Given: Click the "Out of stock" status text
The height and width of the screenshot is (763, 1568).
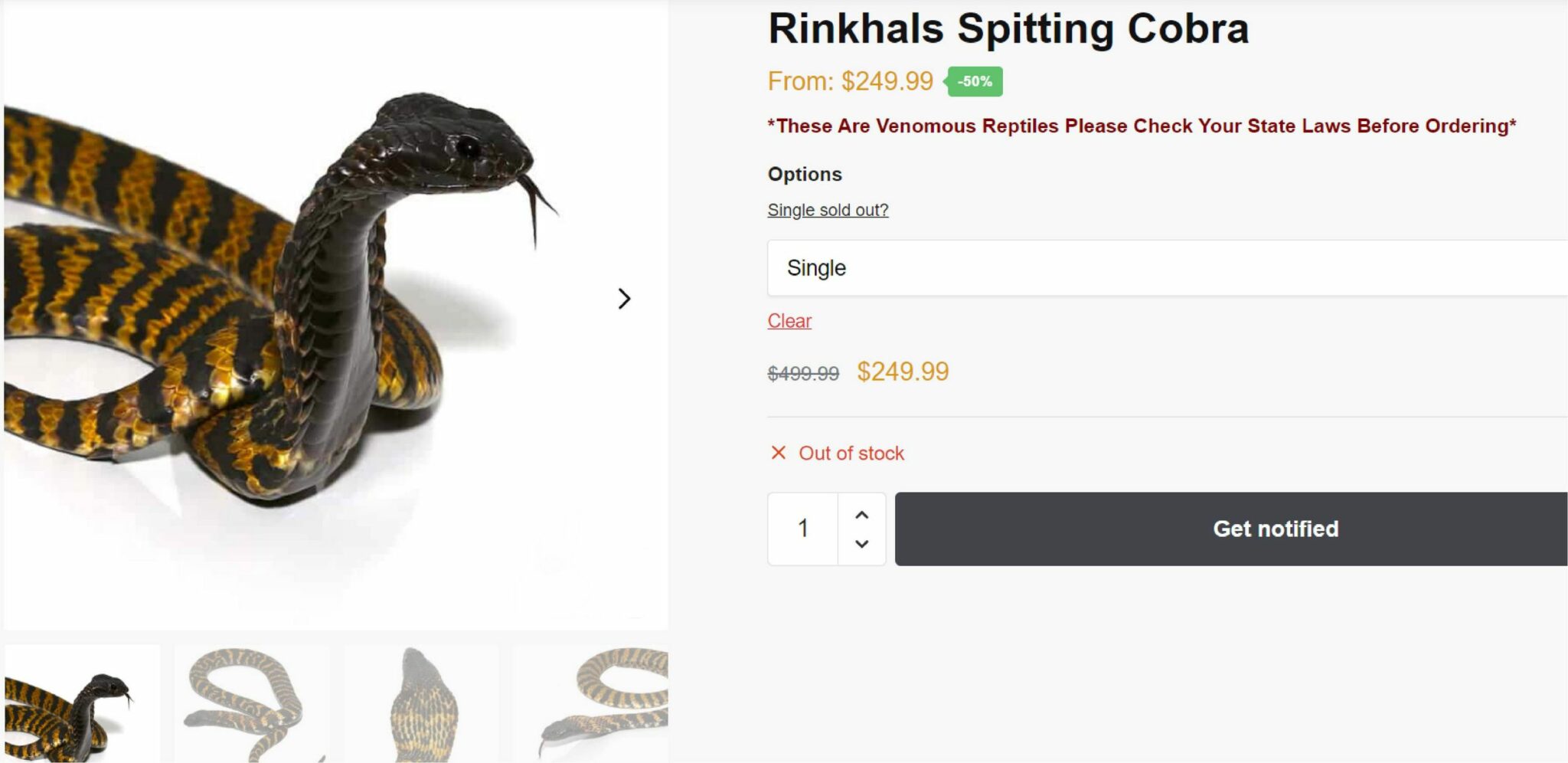Looking at the screenshot, I should [851, 454].
